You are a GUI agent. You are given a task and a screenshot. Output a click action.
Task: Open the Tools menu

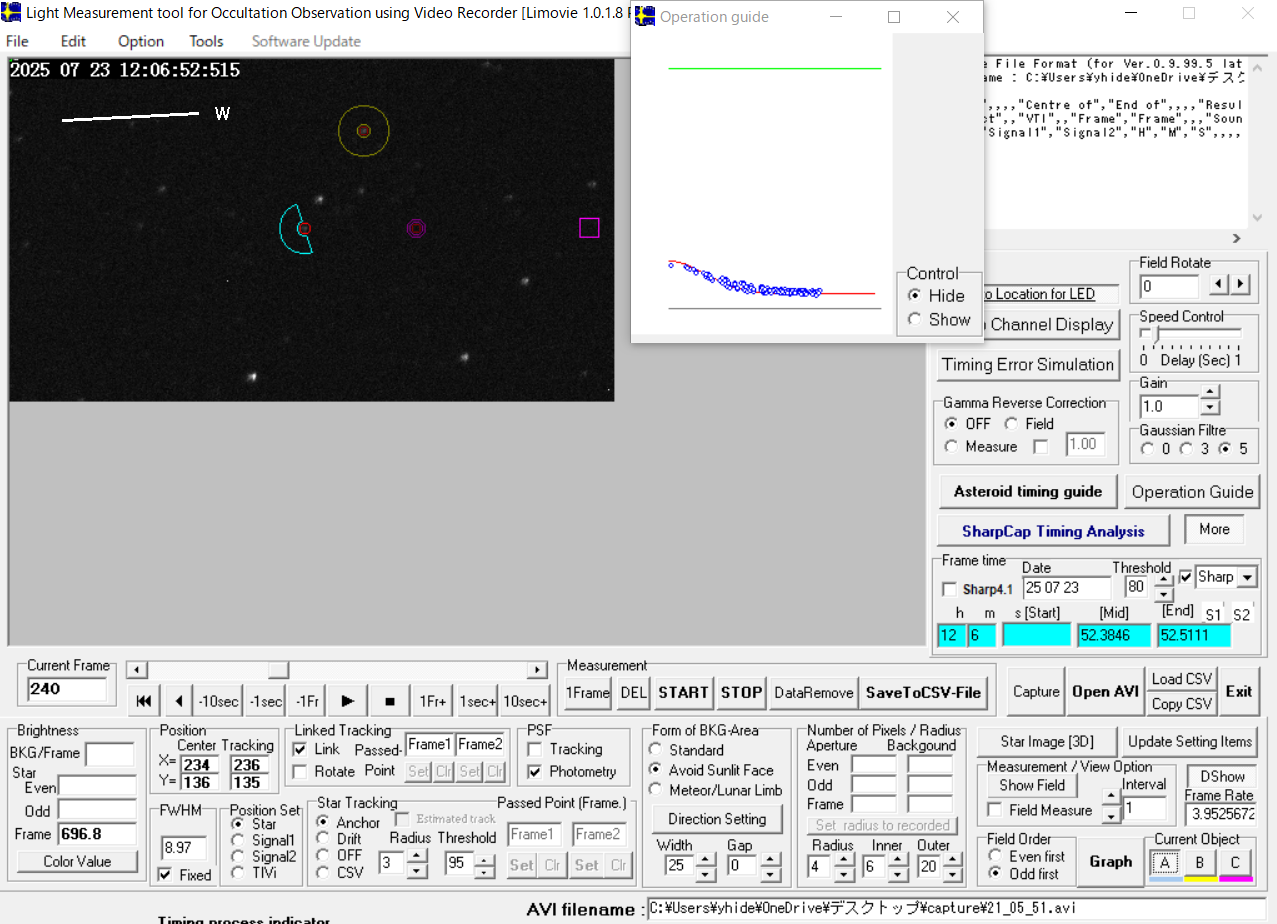click(206, 41)
